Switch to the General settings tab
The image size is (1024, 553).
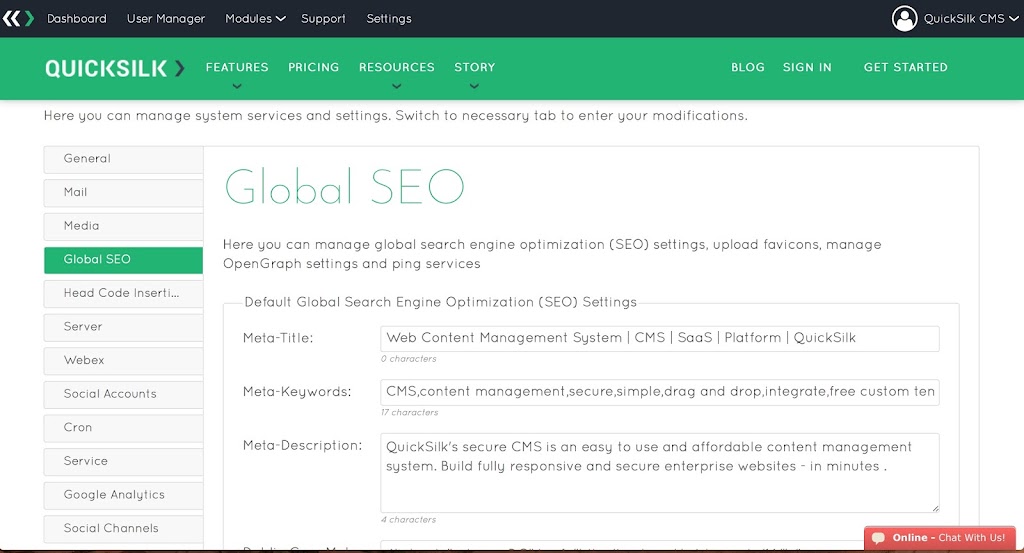(123, 159)
